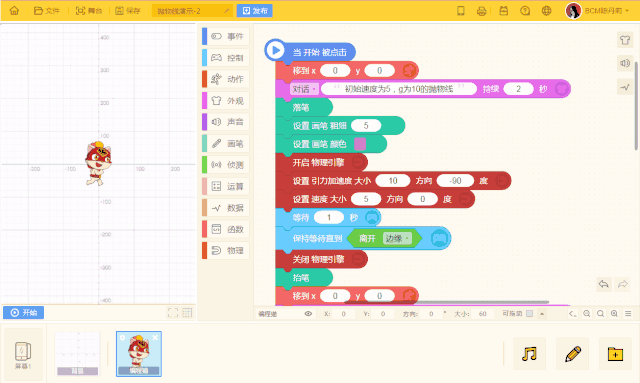Click the 方向 (direction) field
The height and width of the screenshot is (383, 640).
point(431,314)
